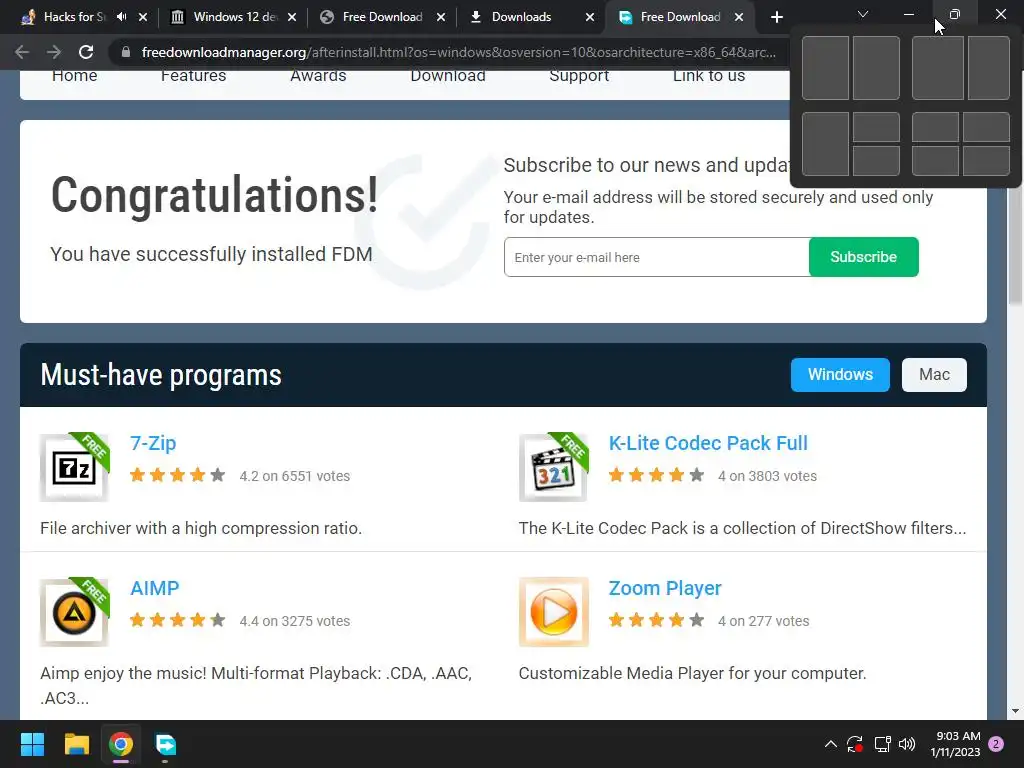Click the Chrome taskbar icon
Screen dimensions: 1024x768
pos(121,744)
